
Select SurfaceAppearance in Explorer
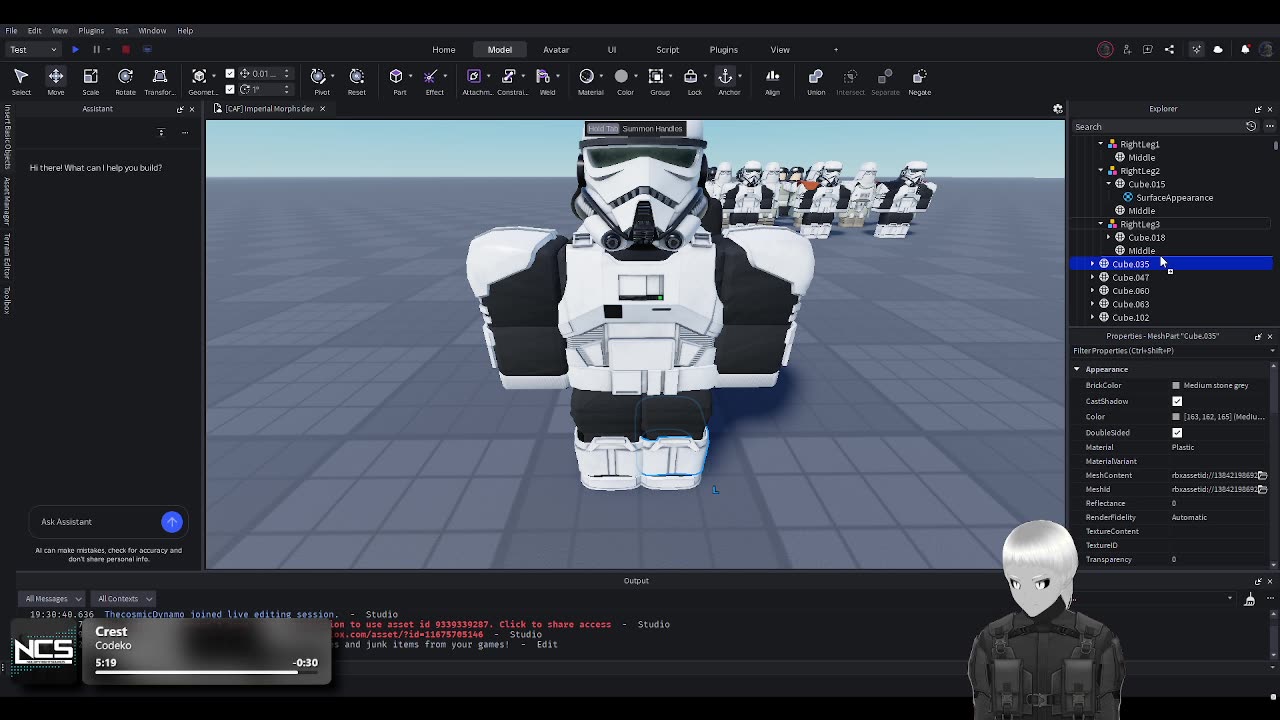(1174, 197)
